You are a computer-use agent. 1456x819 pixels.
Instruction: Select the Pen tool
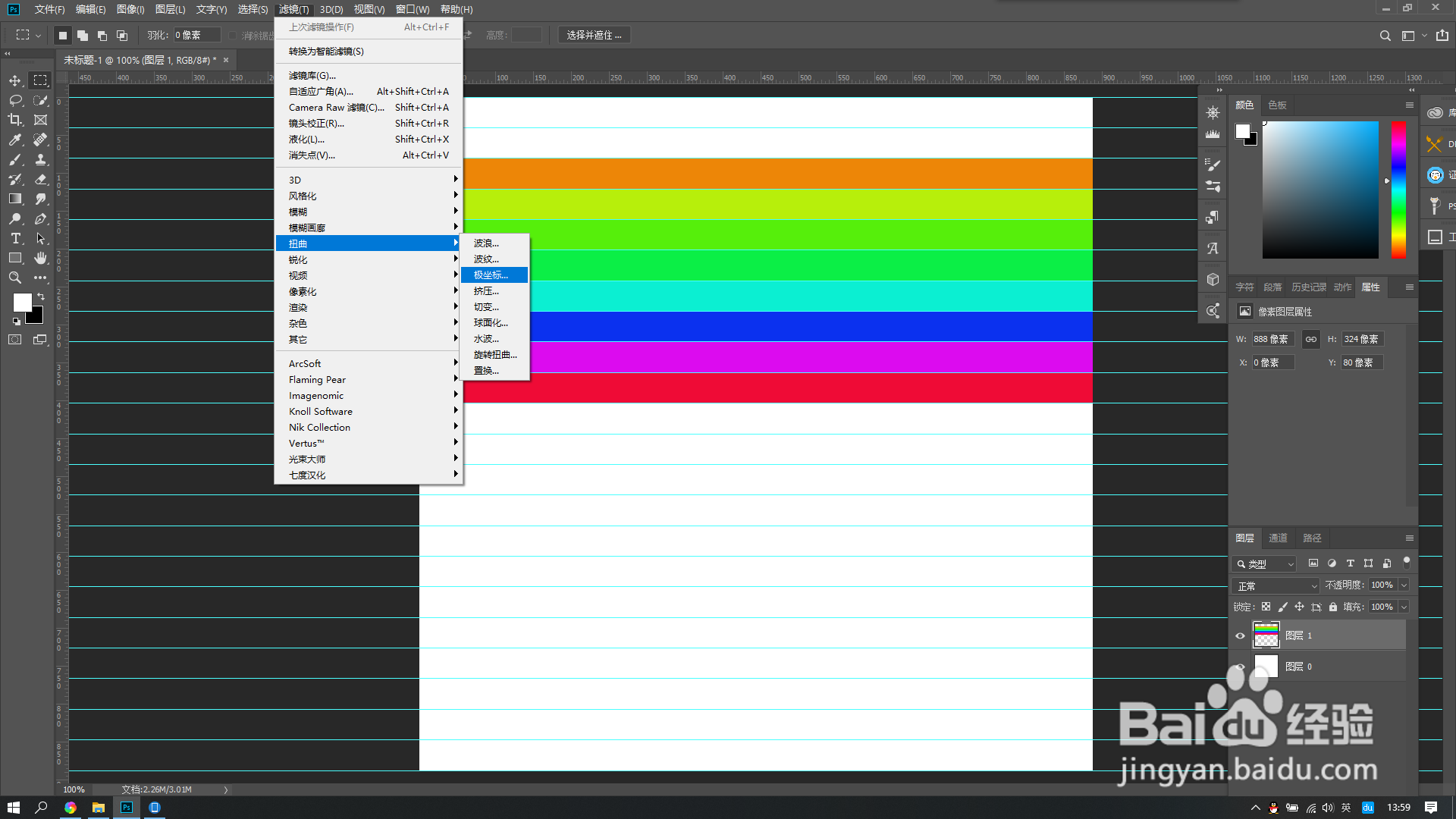(x=41, y=218)
